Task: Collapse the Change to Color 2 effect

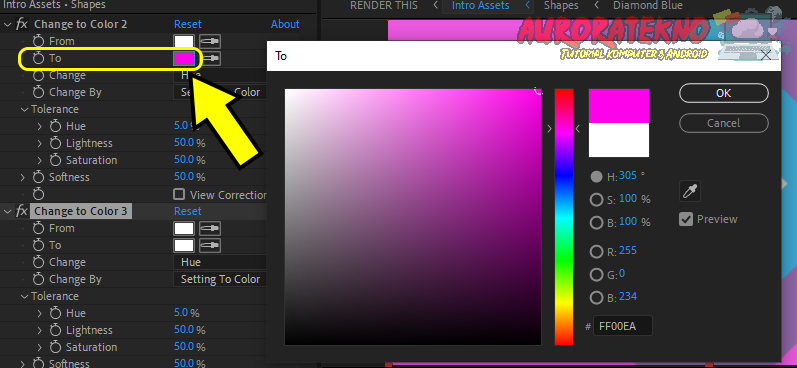Action: click(7, 24)
